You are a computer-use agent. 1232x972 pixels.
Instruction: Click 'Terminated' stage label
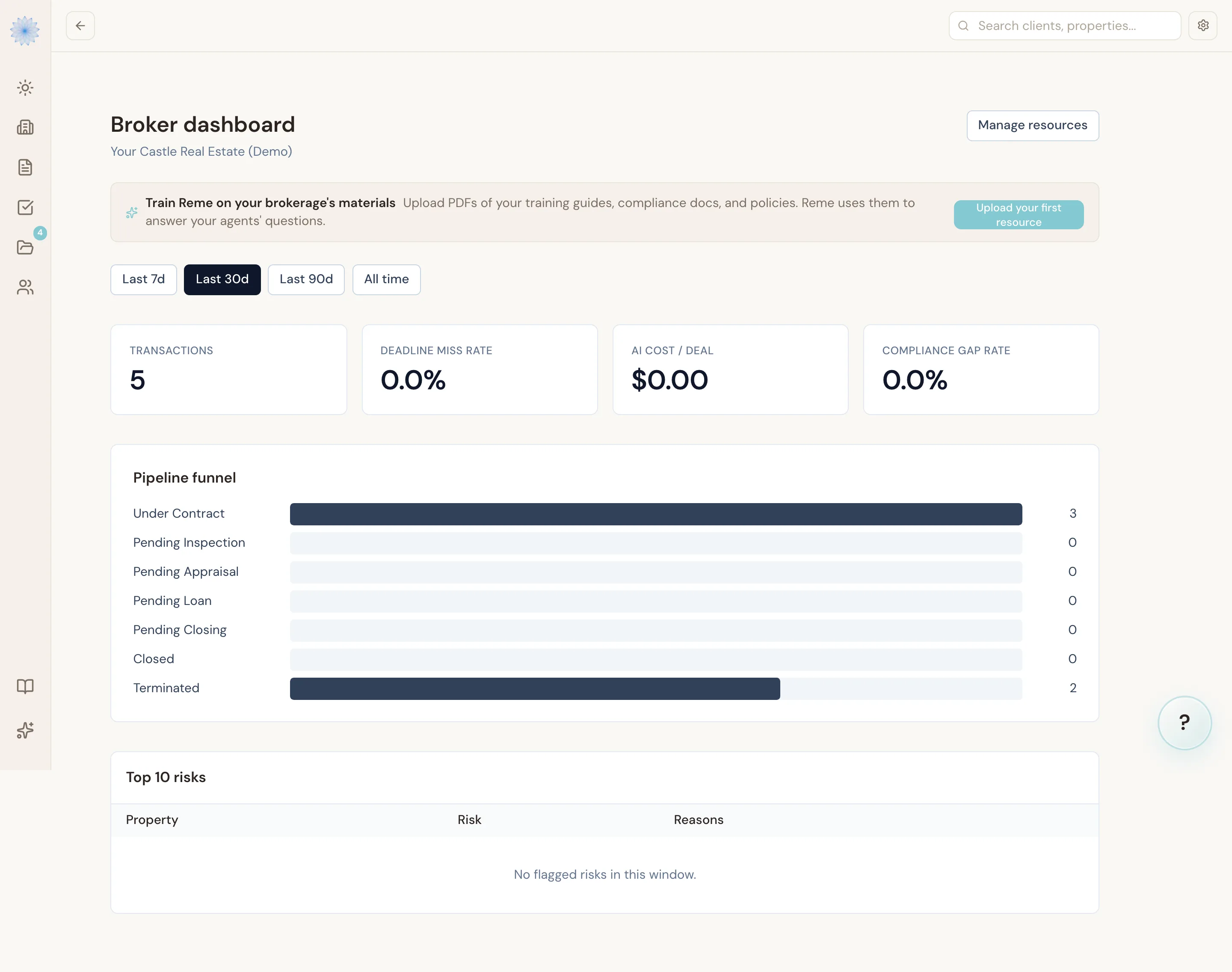(166, 688)
